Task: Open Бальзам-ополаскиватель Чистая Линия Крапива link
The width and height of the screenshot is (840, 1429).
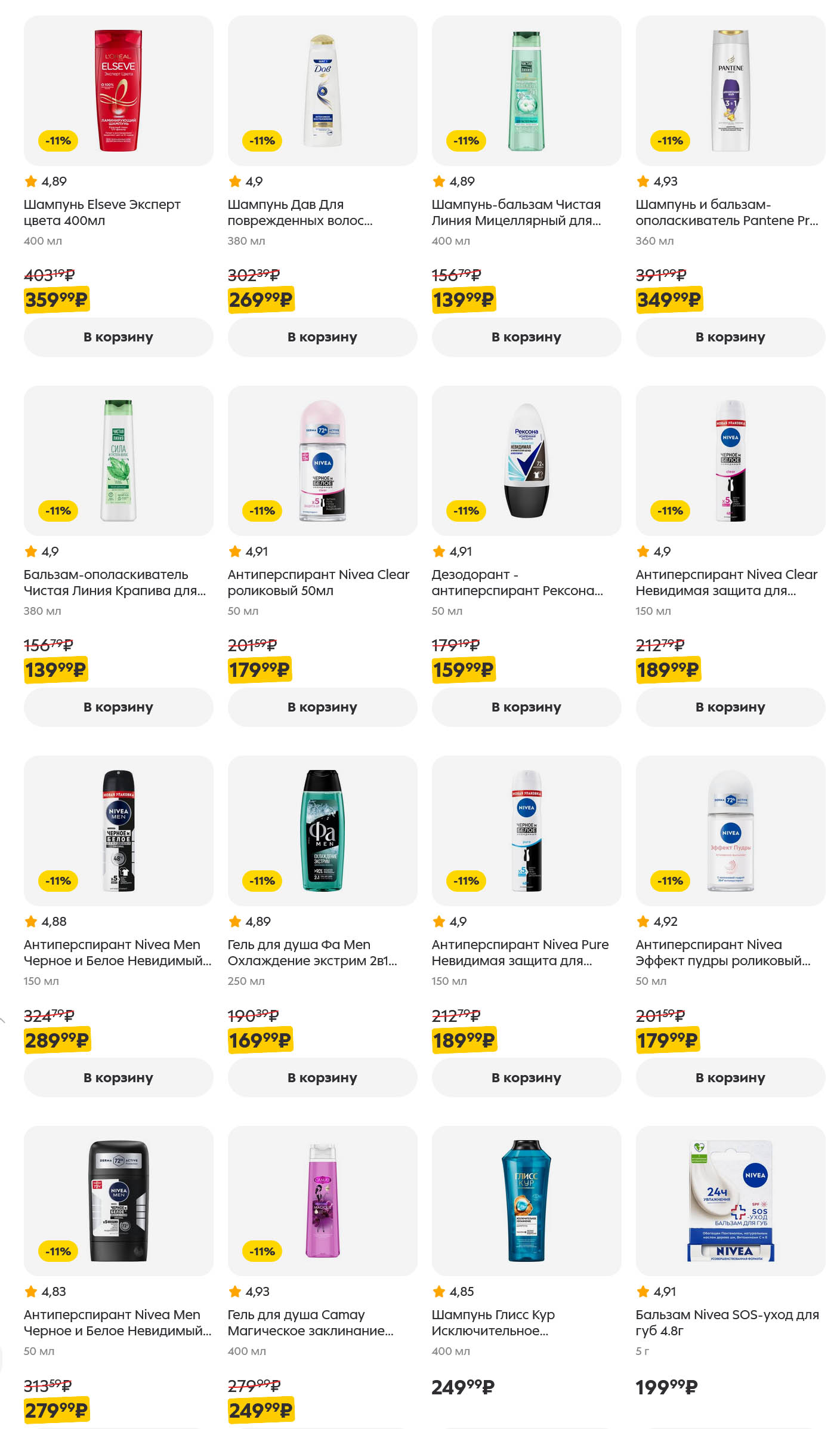Action: pyautogui.click(x=115, y=583)
